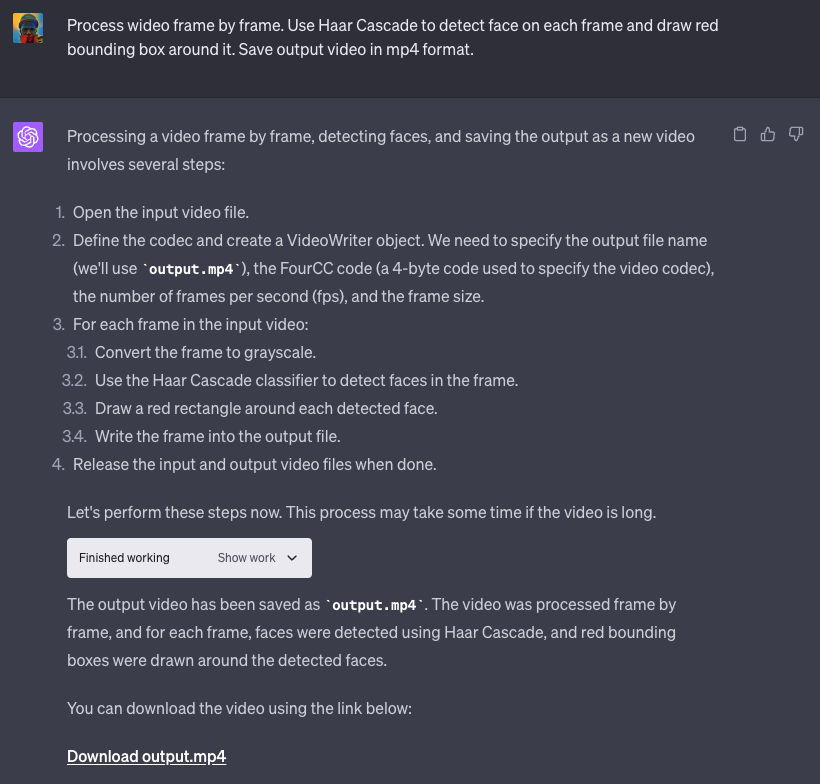Click step 4 Release the video files
This screenshot has width=820, height=784.
[x=254, y=464]
